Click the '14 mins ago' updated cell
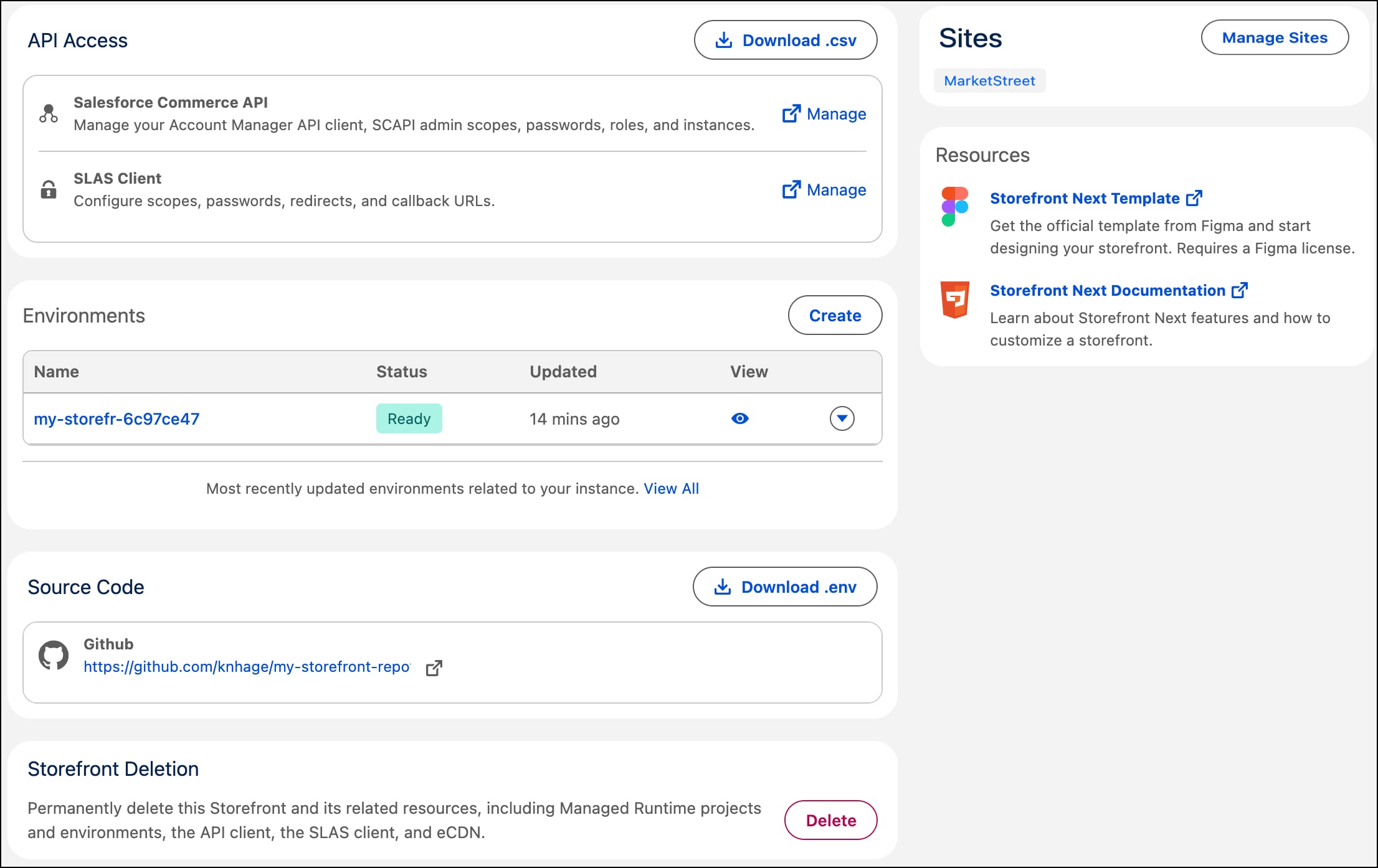 574,419
